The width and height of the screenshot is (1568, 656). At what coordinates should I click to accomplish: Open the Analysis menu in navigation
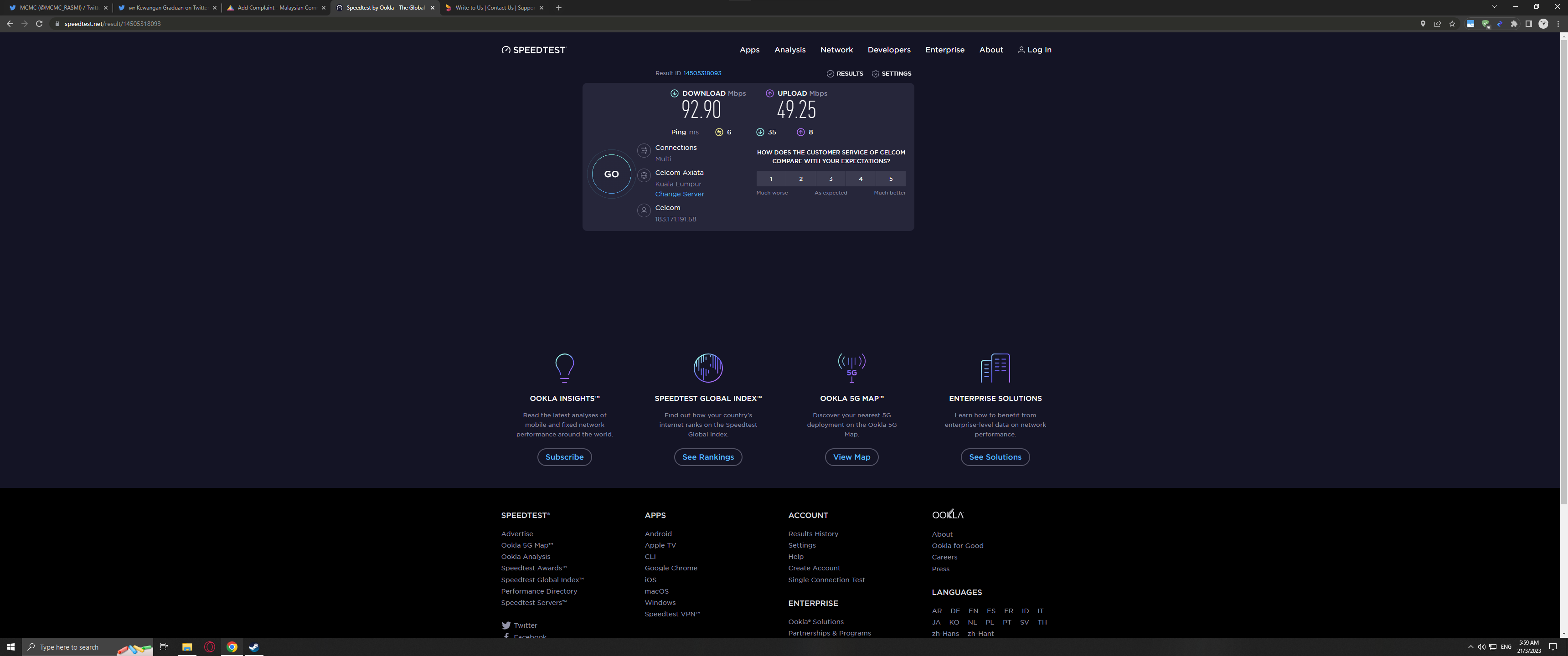click(789, 50)
